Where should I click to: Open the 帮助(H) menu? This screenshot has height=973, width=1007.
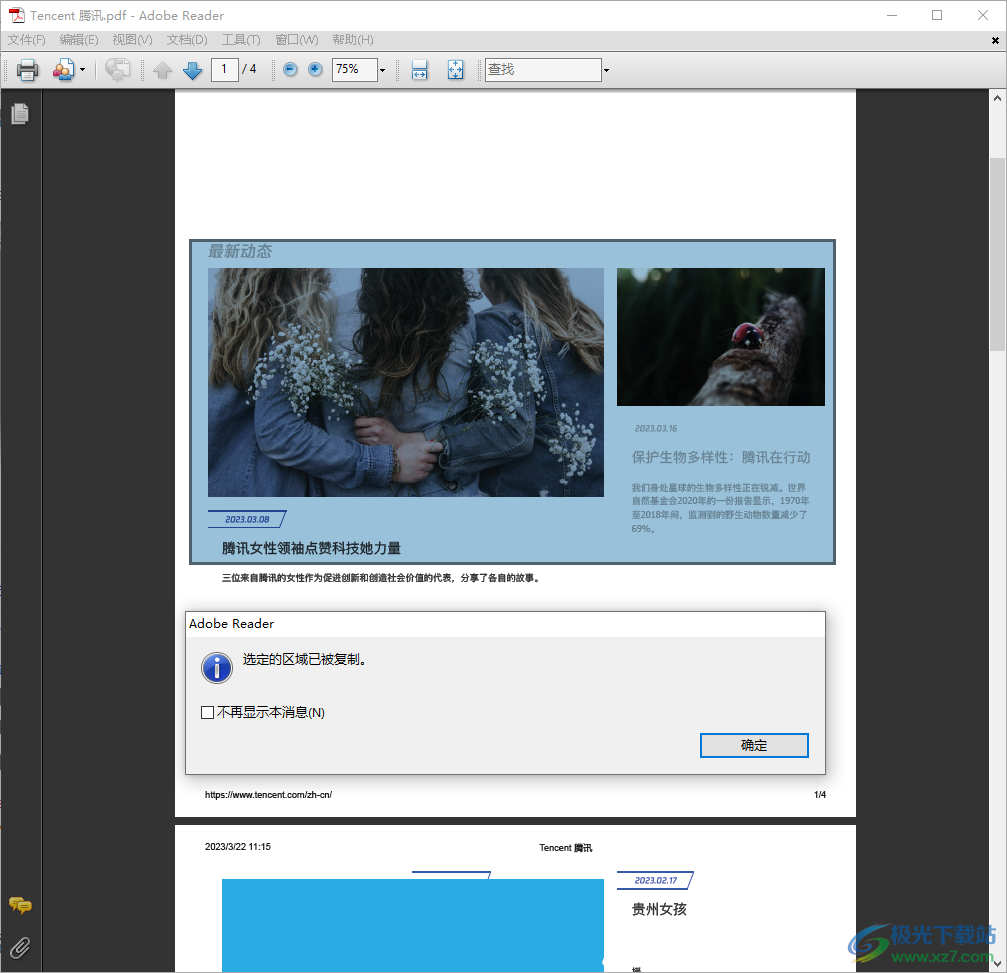pyautogui.click(x=353, y=40)
